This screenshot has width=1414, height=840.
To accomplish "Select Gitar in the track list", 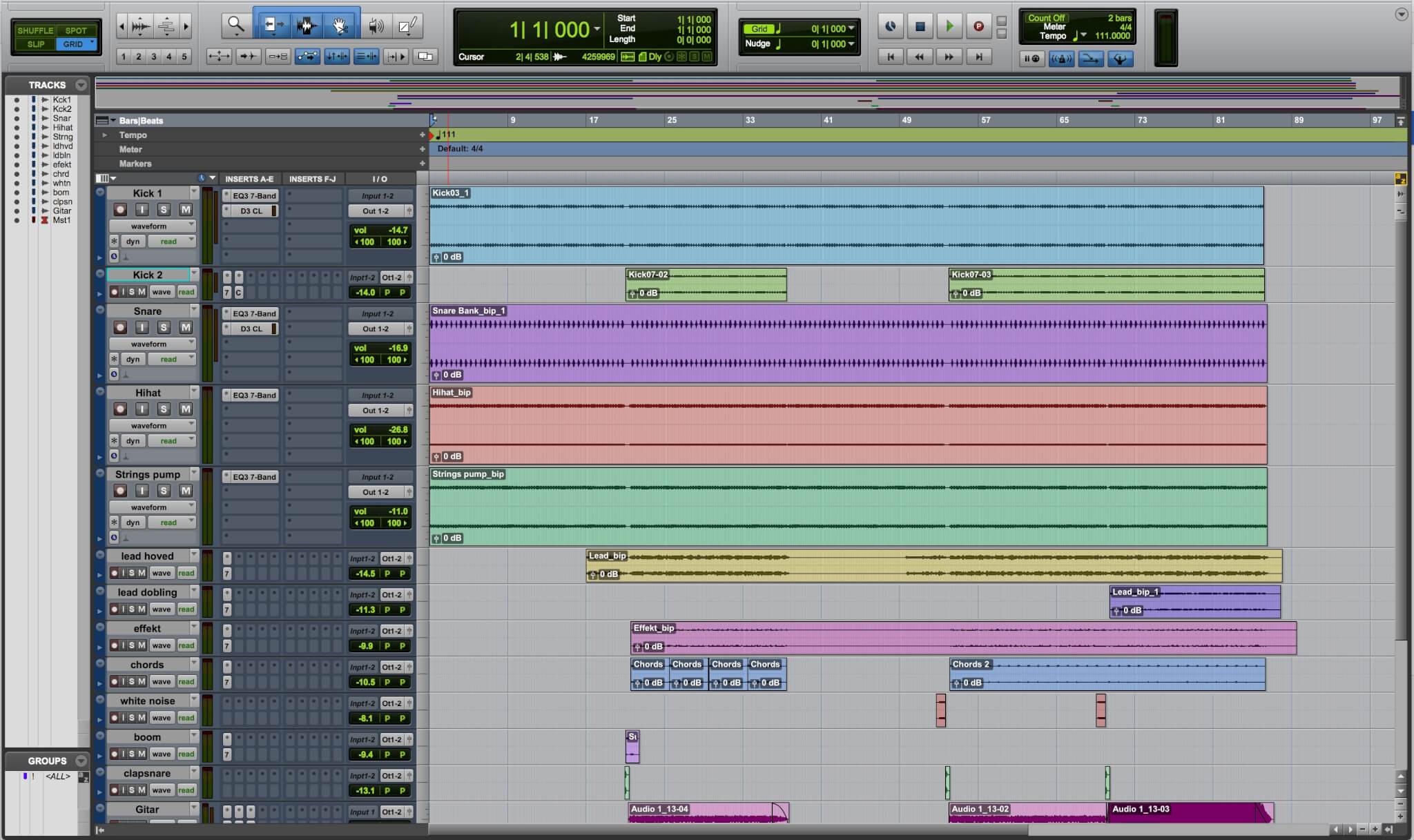I will (x=62, y=211).
